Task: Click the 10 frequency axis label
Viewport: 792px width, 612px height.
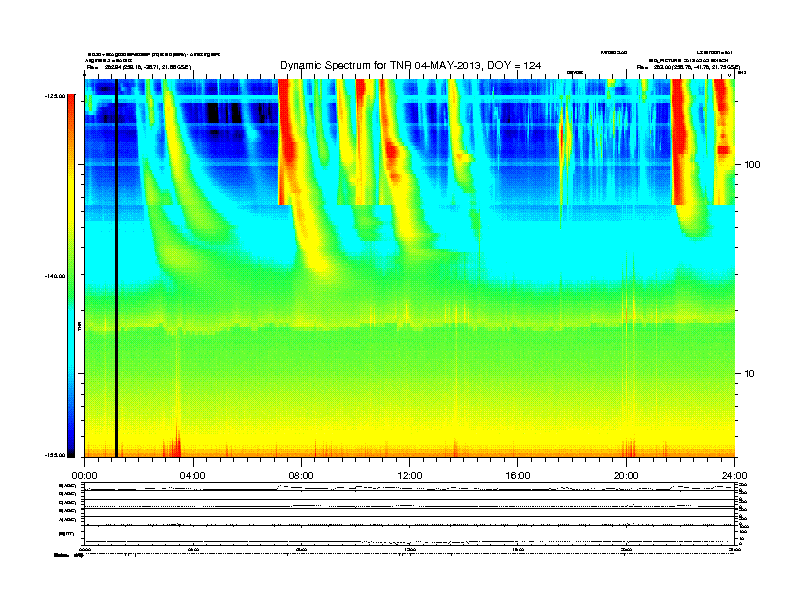Action: pyautogui.click(x=750, y=374)
